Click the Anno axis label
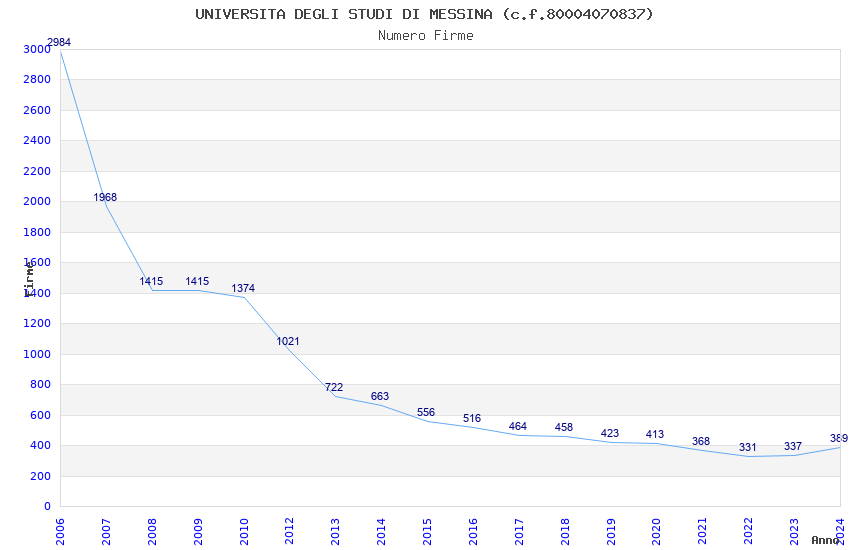The height and width of the screenshot is (550, 850). click(825, 540)
